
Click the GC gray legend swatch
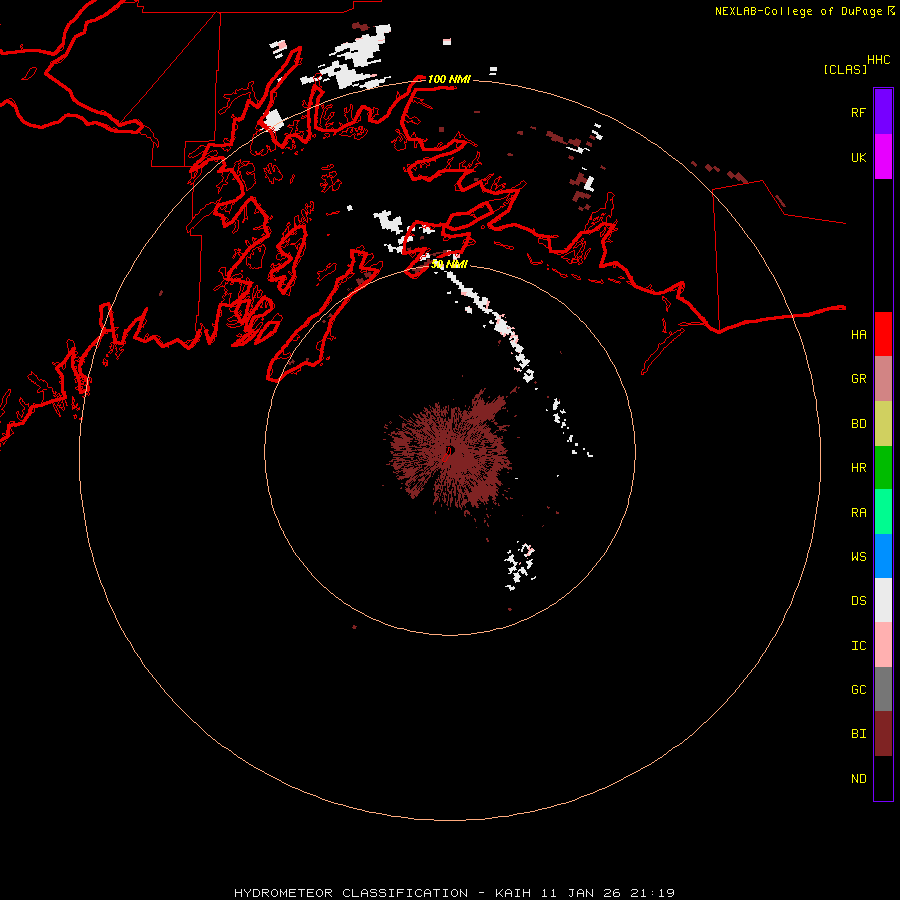tap(883, 689)
